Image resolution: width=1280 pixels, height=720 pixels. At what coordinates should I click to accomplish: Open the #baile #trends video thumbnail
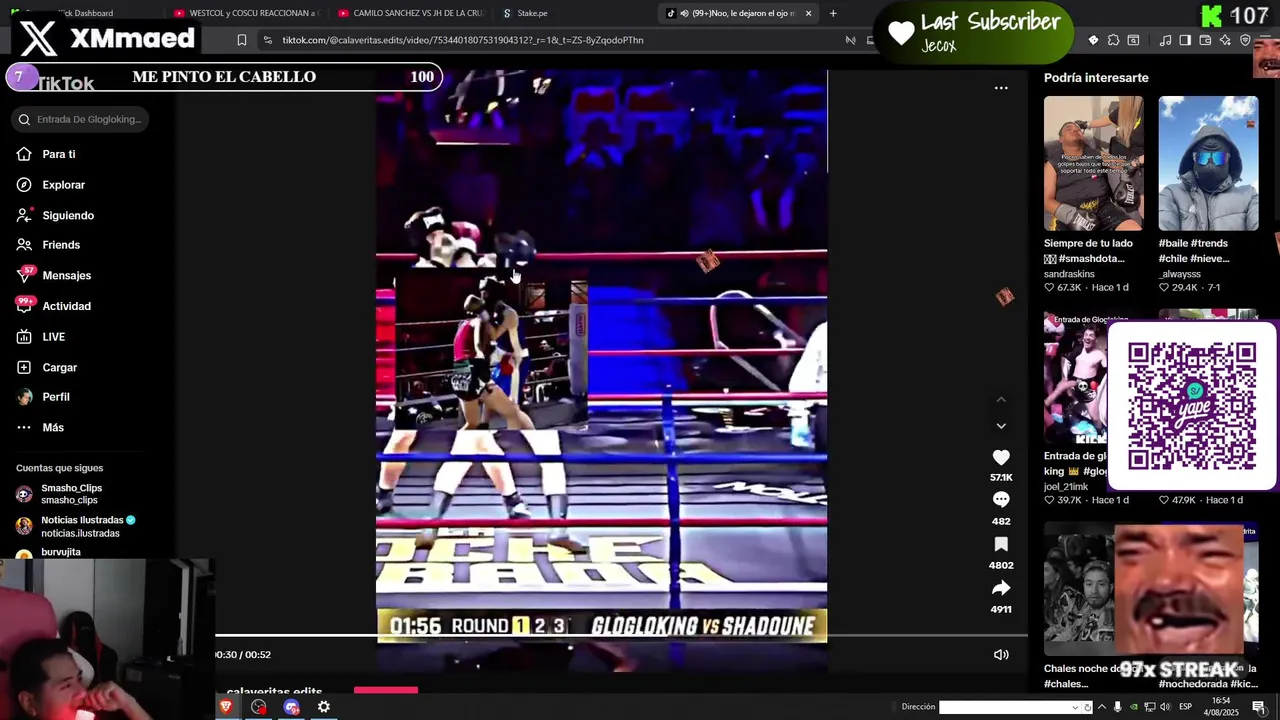tap(1208, 163)
